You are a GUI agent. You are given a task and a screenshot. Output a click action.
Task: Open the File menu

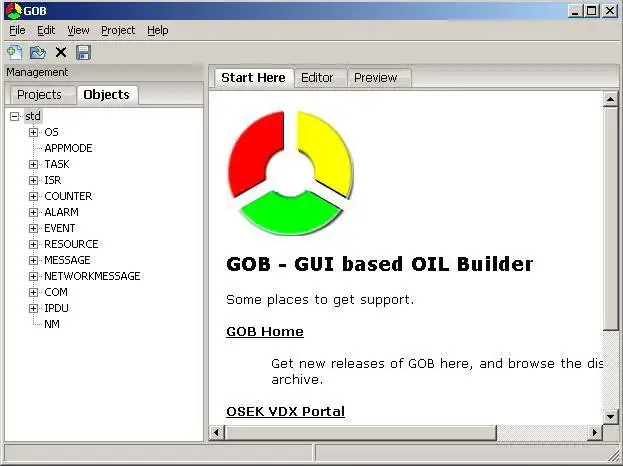17,30
